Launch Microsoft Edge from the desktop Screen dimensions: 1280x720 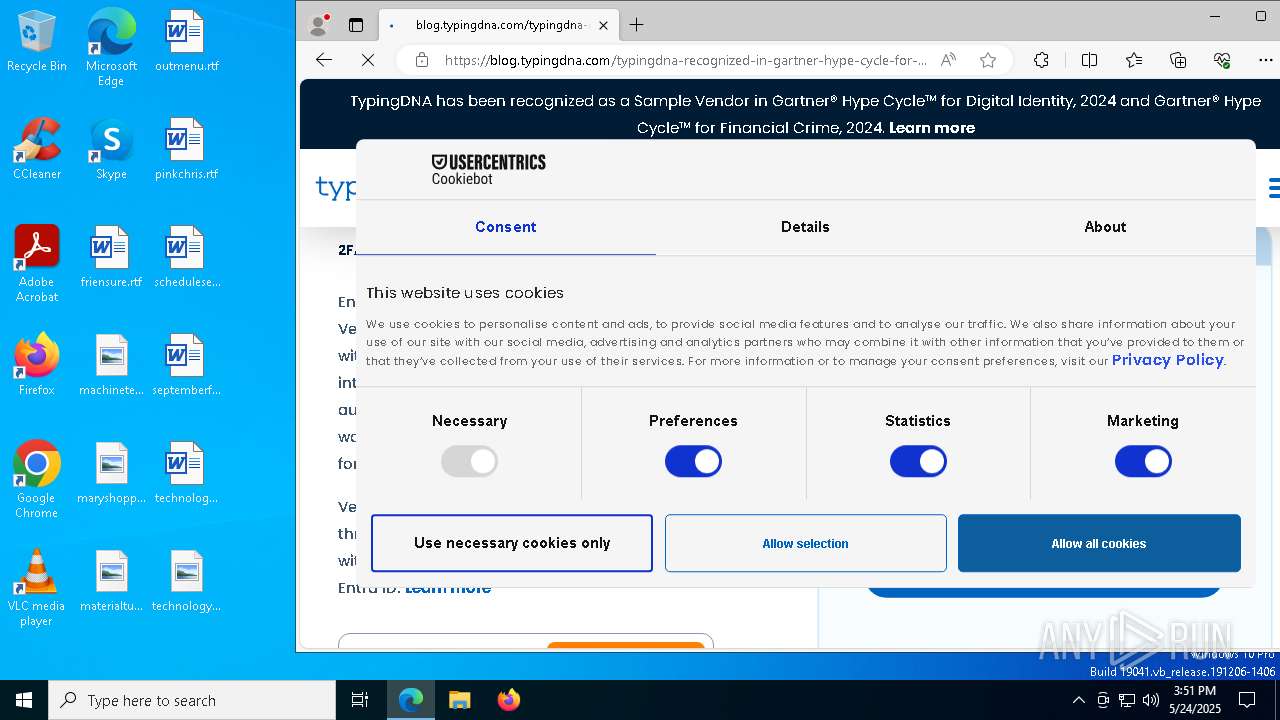[111, 48]
